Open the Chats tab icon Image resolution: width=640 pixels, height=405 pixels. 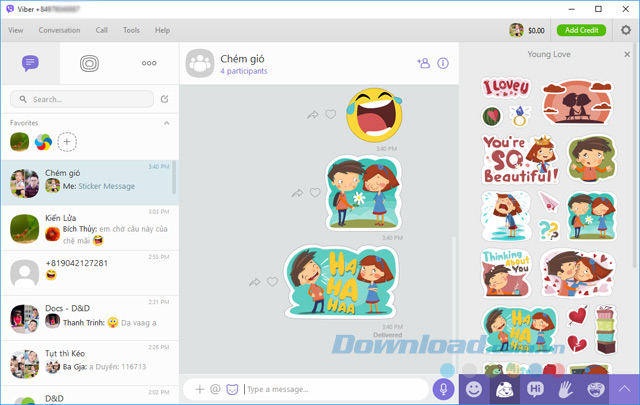point(30,63)
